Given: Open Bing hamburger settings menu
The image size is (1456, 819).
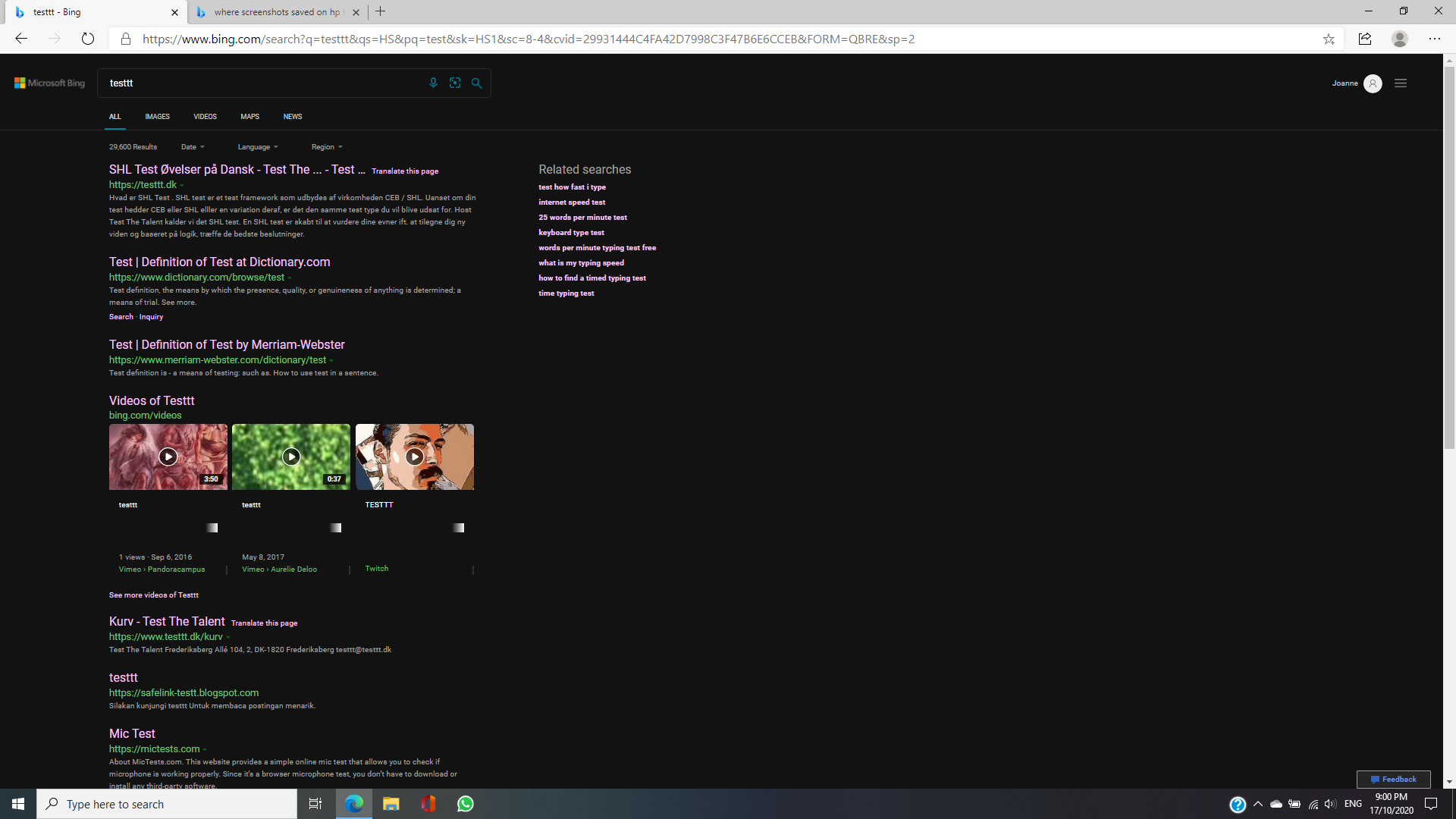Looking at the screenshot, I should click(1401, 83).
